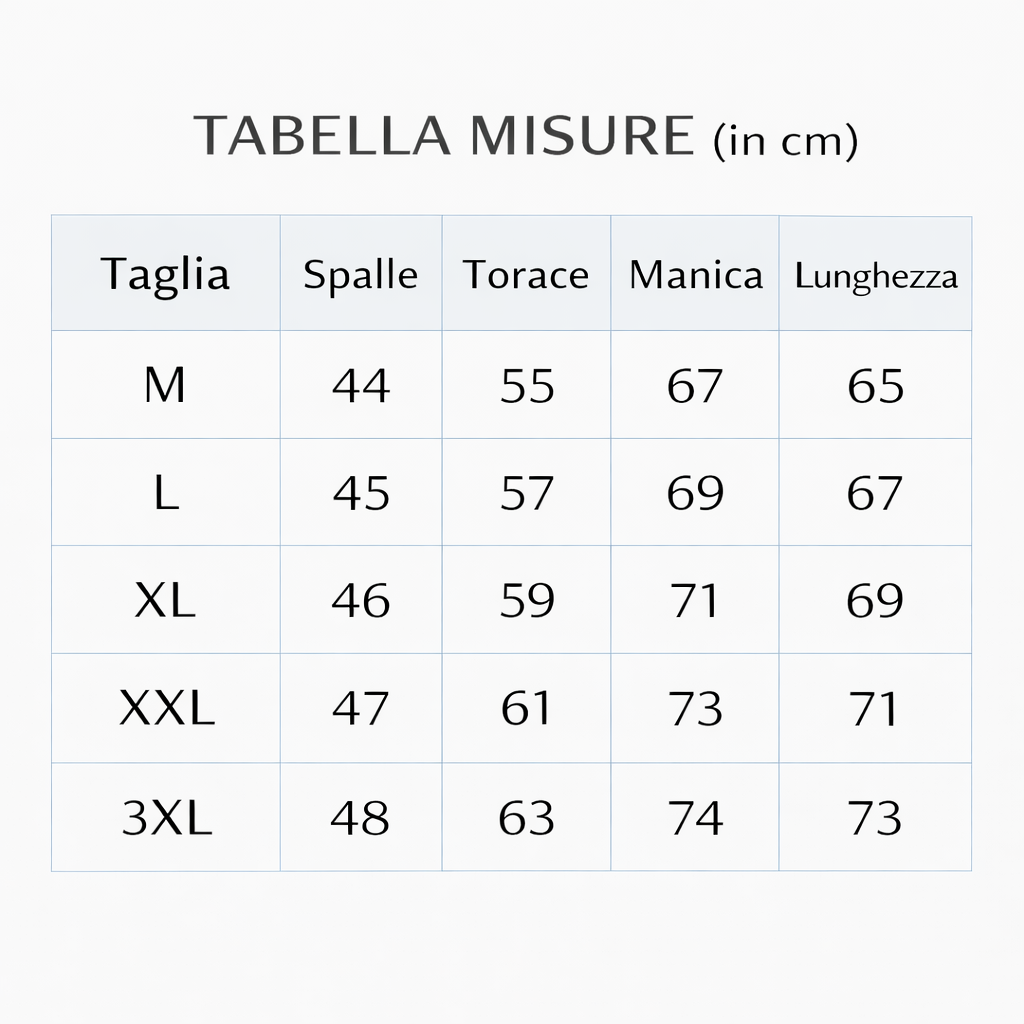1024x1024 pixels.
Task: Select the size L row label
Action: [x=166, y=493]
